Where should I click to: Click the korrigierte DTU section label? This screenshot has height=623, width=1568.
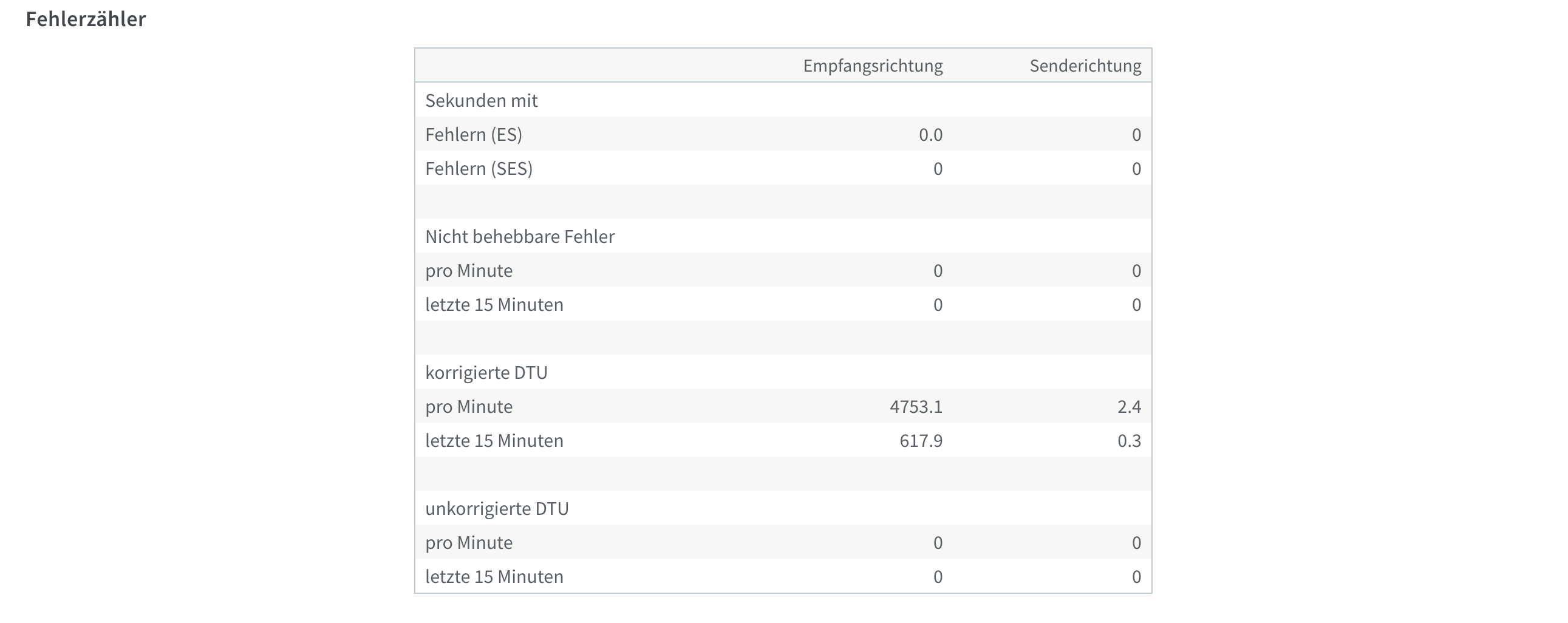click(486, 372)
